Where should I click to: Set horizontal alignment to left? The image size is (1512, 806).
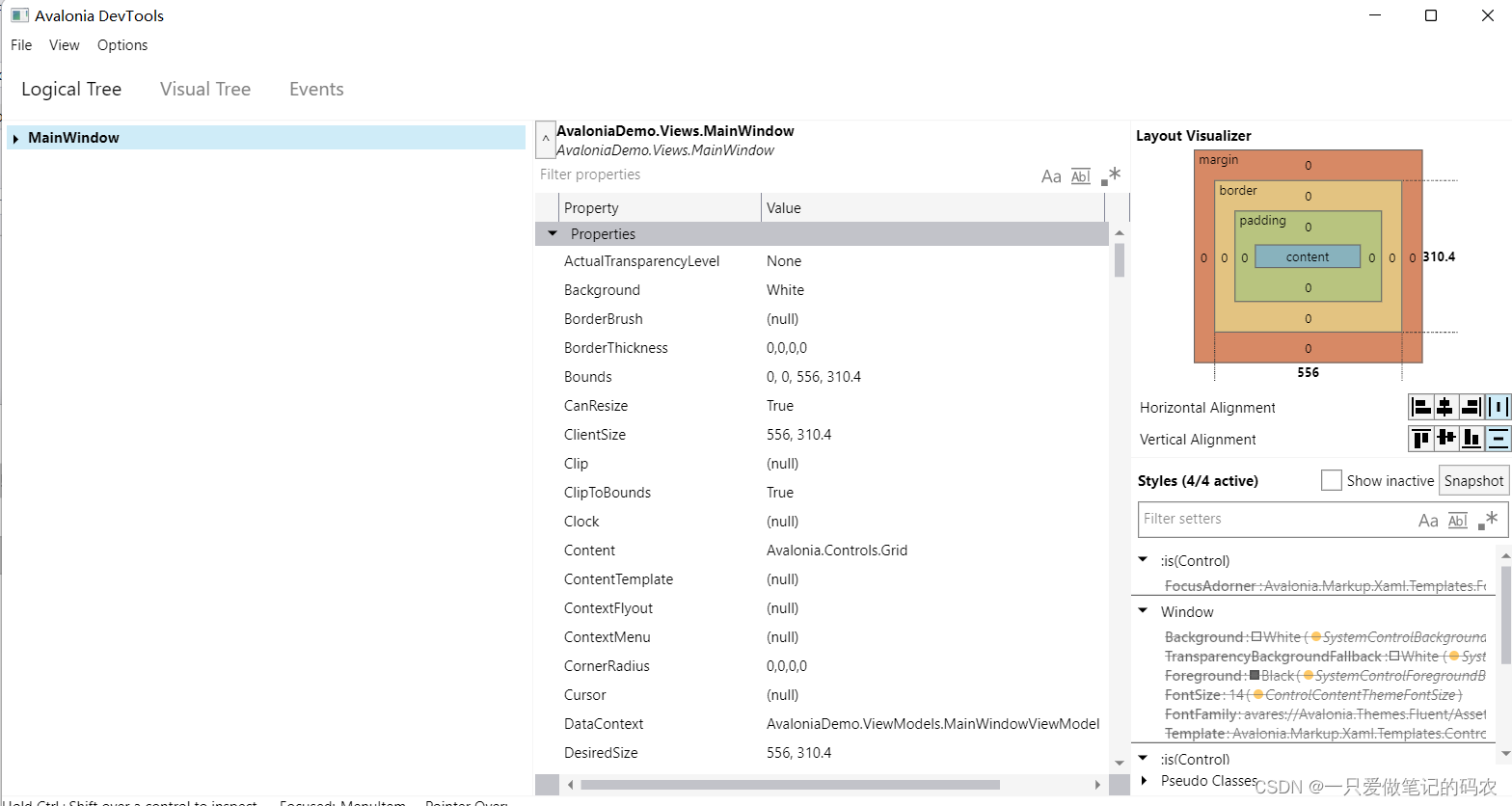1420,407
